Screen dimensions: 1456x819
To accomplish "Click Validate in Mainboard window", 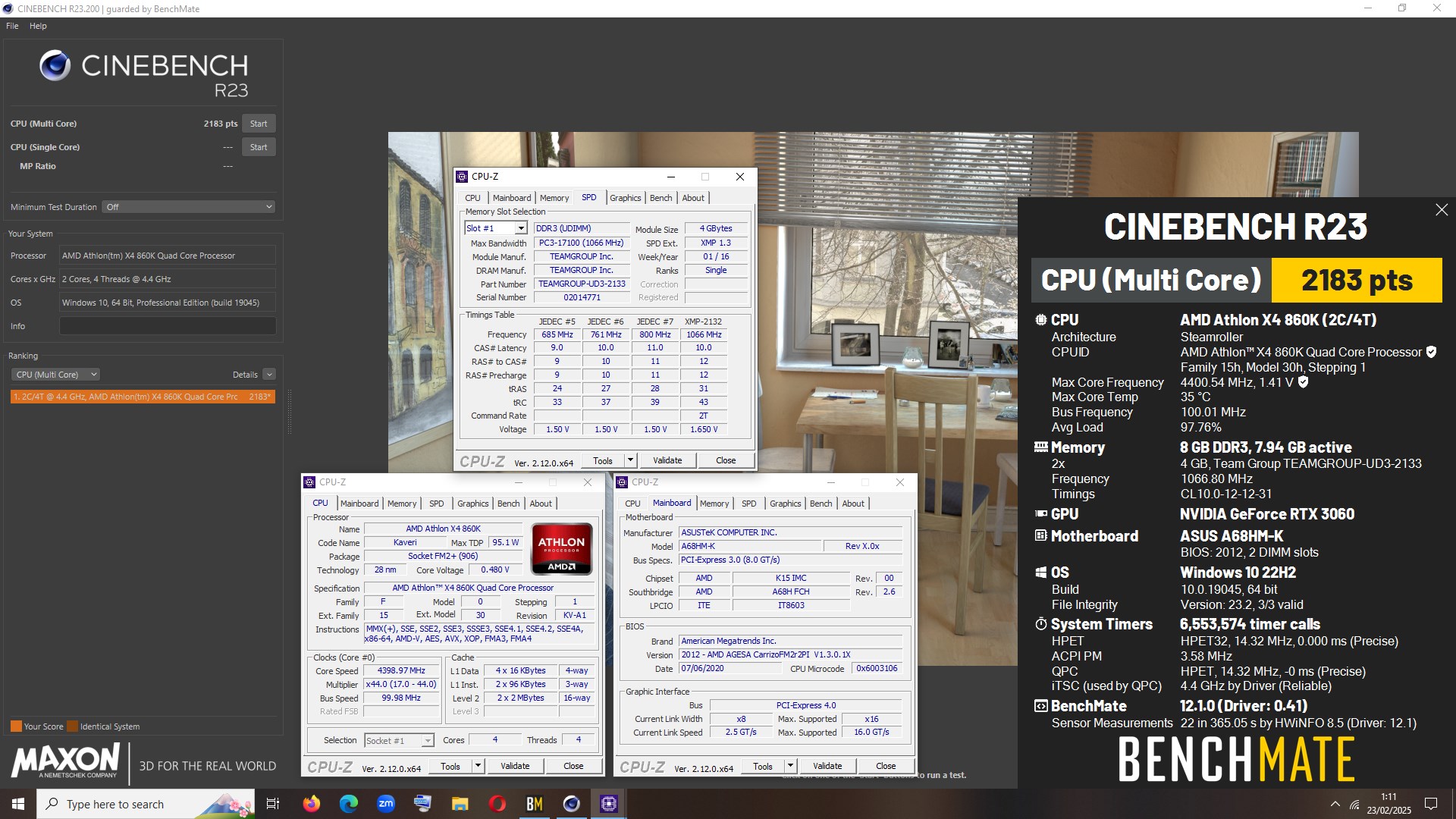I will click(x=827, y=766).
